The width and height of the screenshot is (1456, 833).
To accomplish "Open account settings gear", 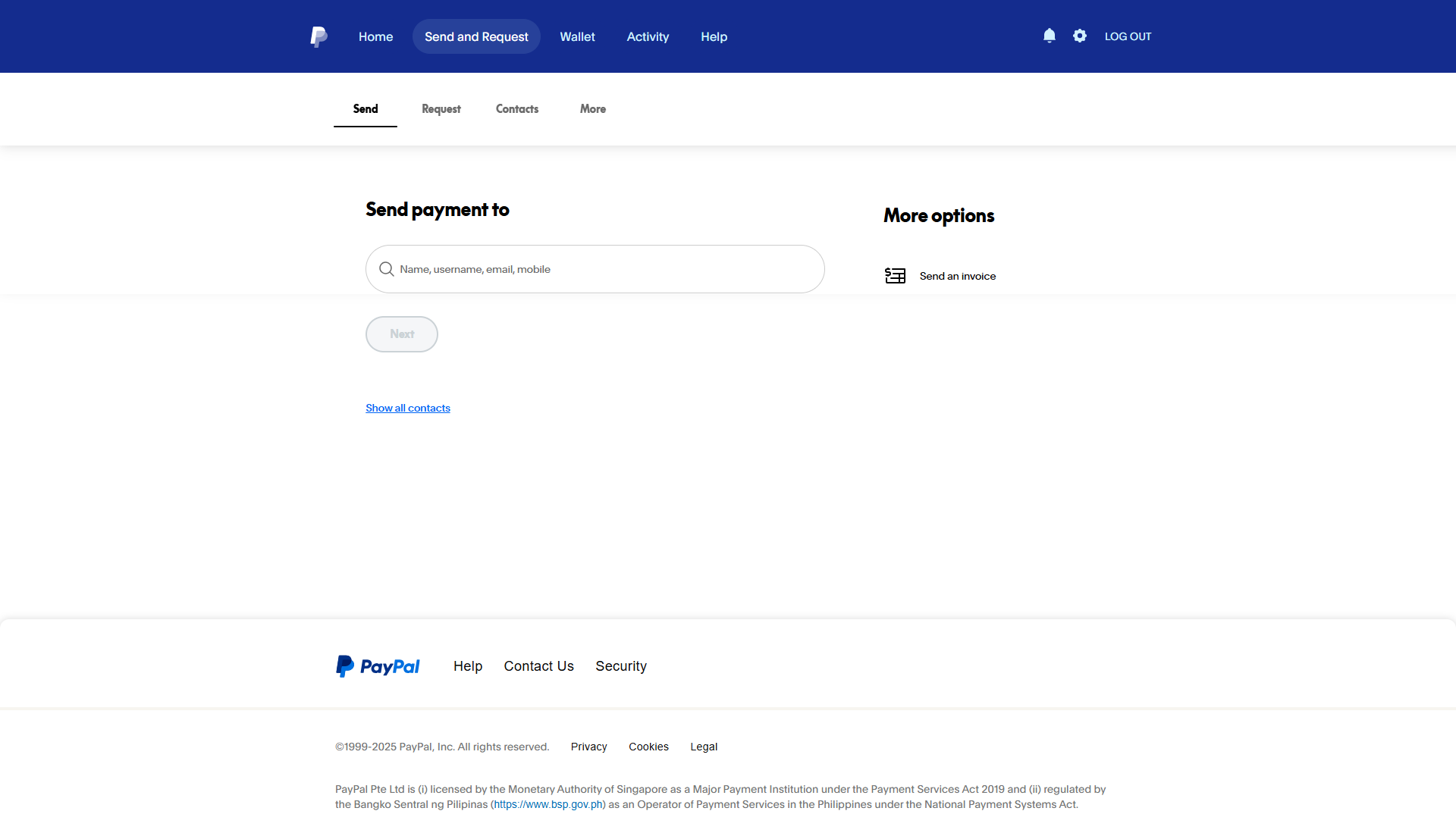I will 1080,36.
